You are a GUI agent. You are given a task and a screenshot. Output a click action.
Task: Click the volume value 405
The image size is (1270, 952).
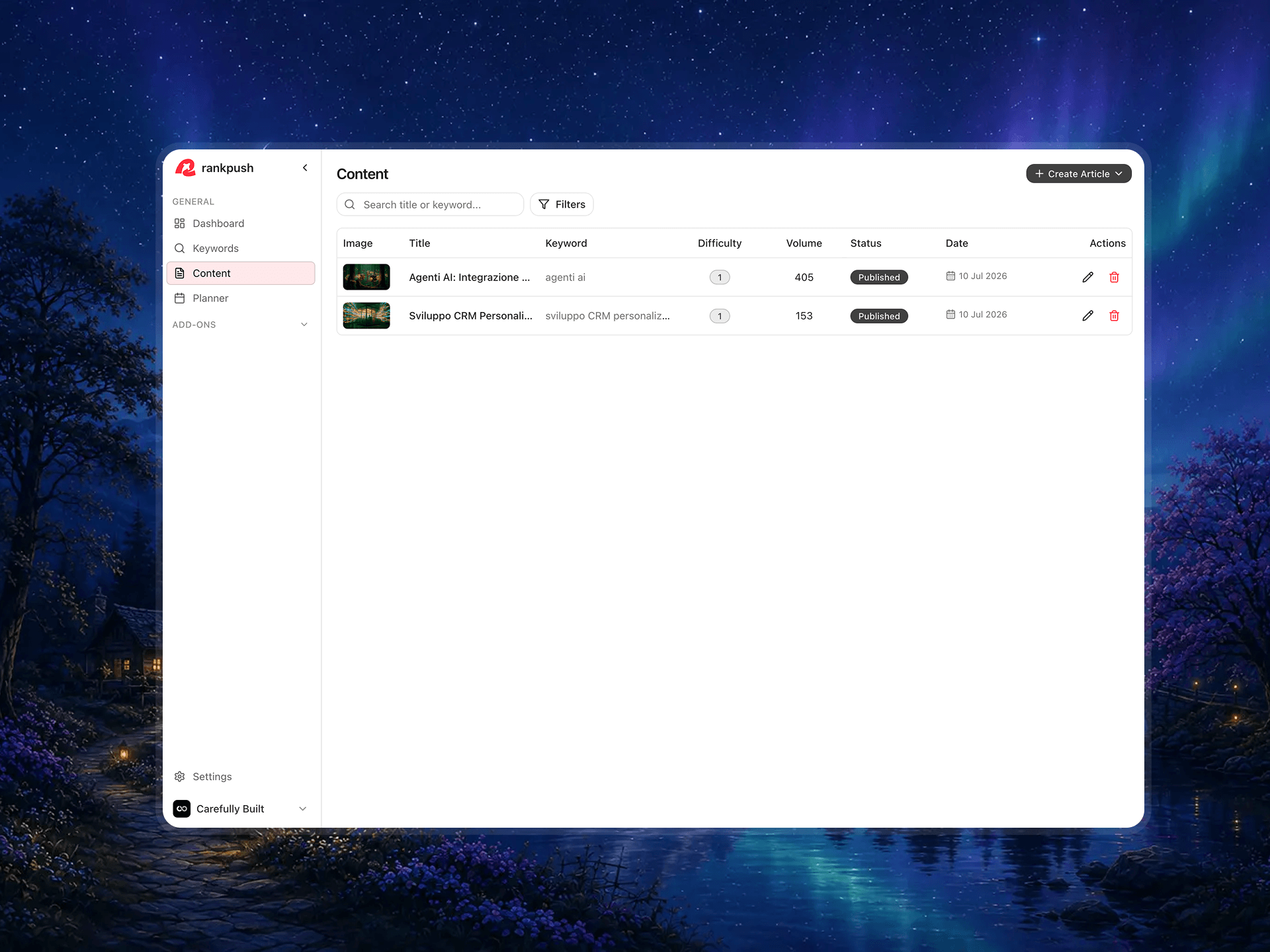click(x=804, y=278)
